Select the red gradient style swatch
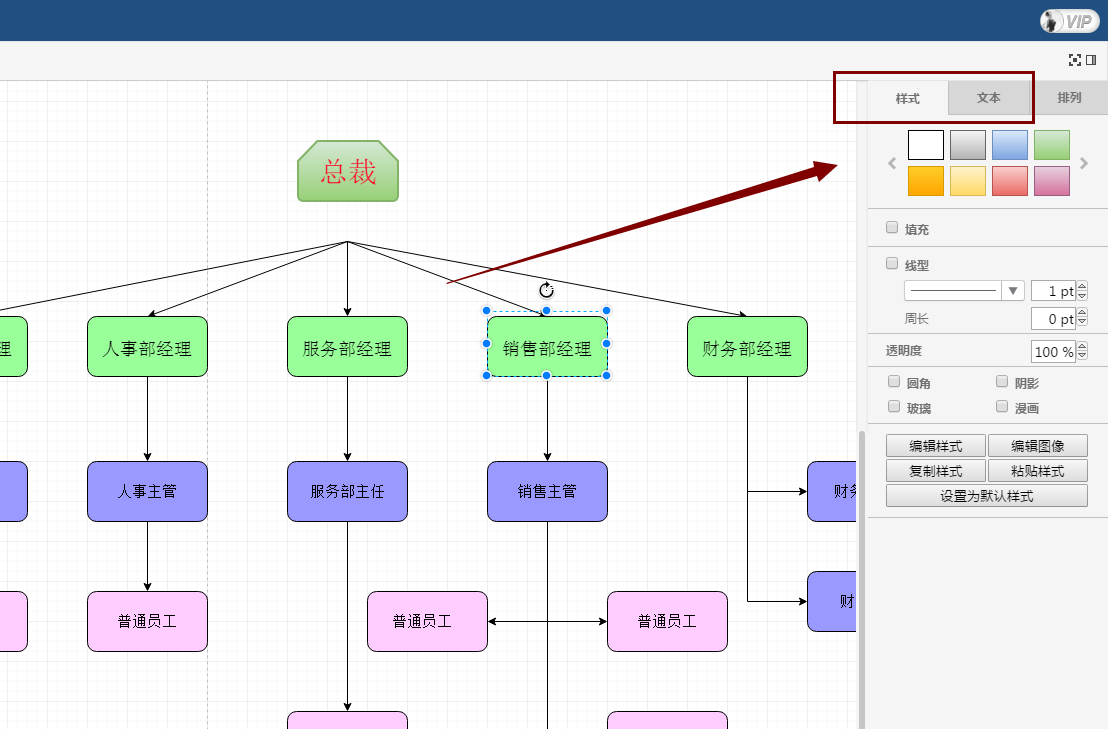Viewport: 1108px width, 729px height. tap(1010, 181)
